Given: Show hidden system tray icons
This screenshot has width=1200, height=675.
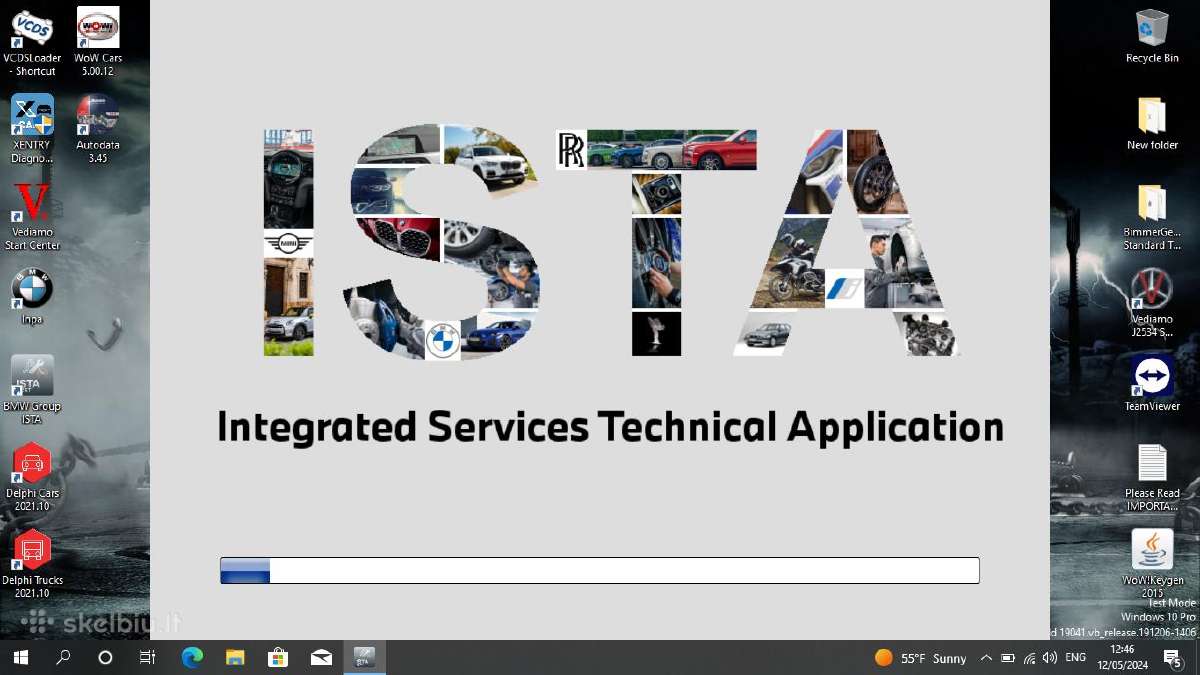Looking at the screenshot, I should (x=986, y=658).
